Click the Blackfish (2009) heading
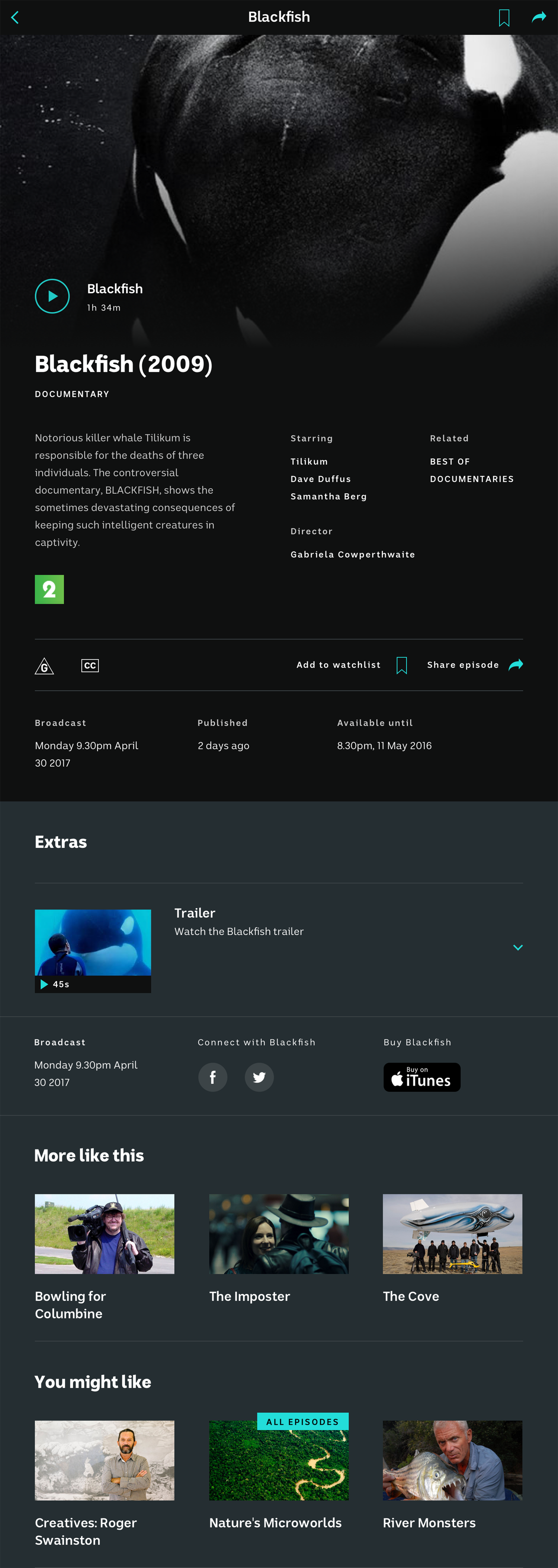The width and height of the screenshot is (558, 1568). pos(123,364)
